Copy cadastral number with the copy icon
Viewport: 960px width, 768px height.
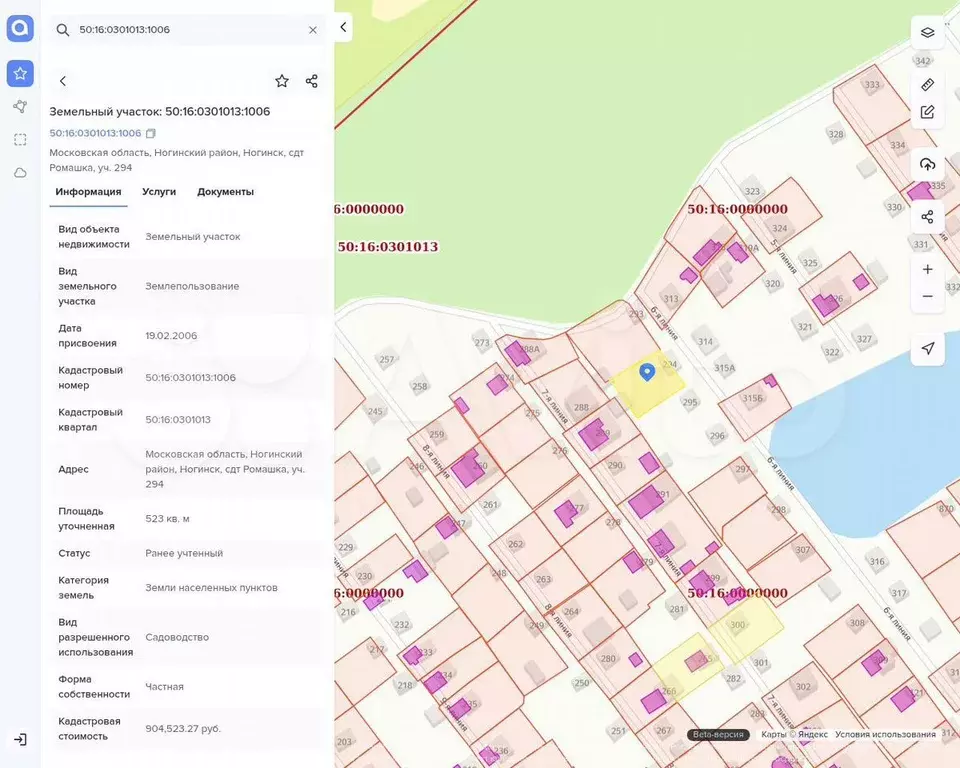(x=151, y=133)
